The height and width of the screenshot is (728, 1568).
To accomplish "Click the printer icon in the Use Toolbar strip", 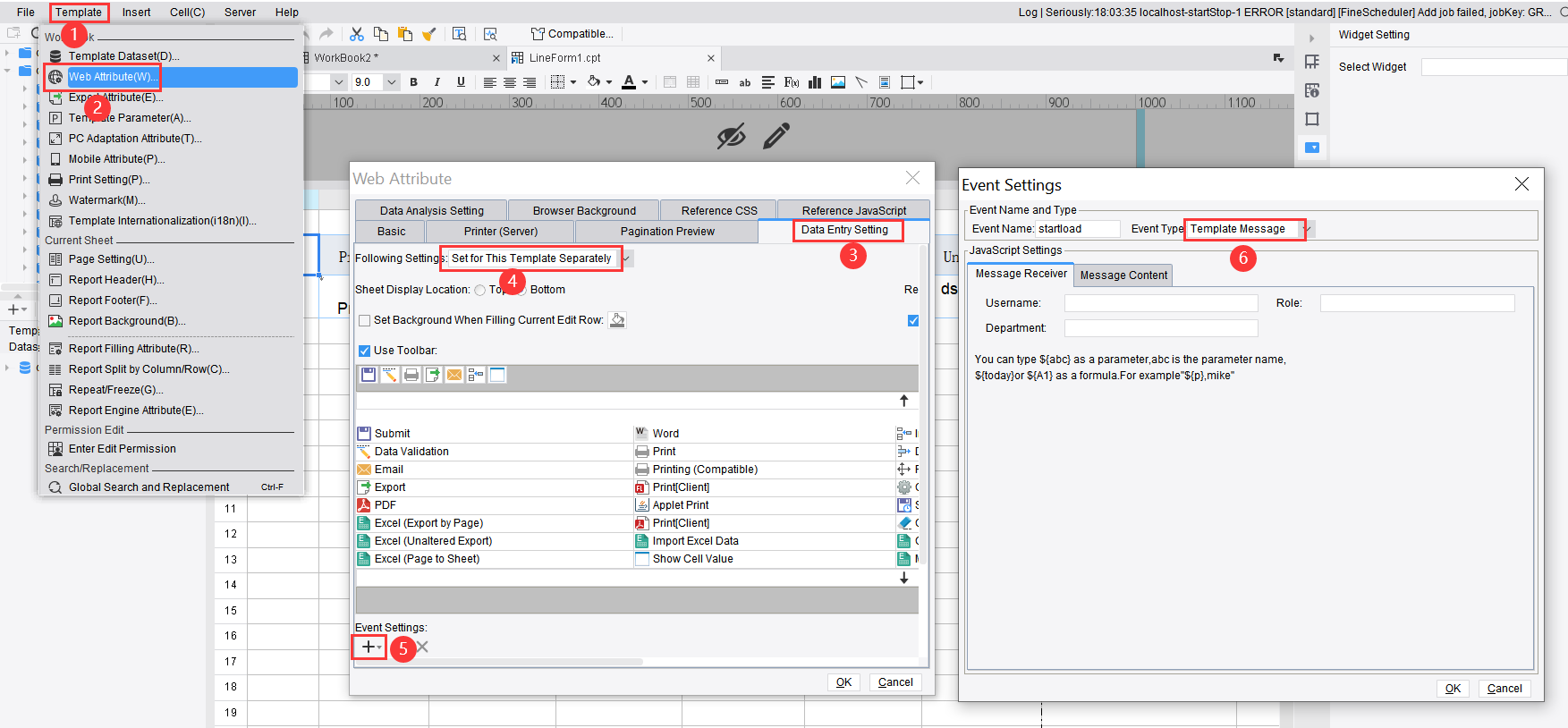I will [x=411, y=375].
